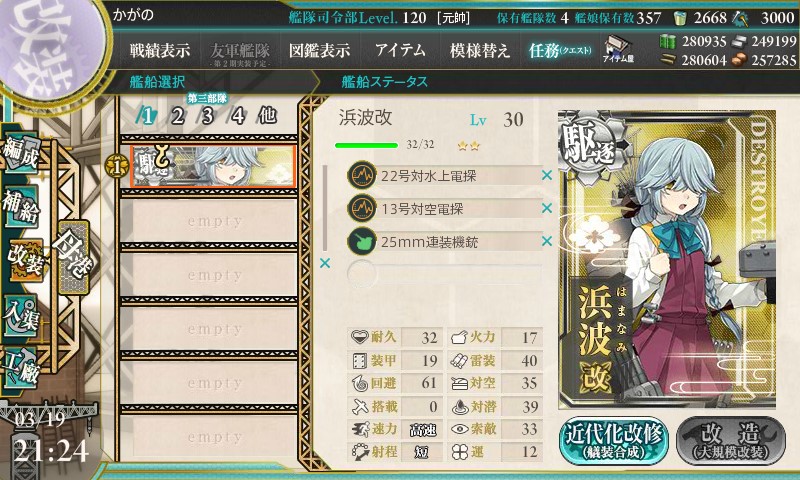Remove all equipment with the left X
Screen dimensions: 800x480
tap(324, 263)
